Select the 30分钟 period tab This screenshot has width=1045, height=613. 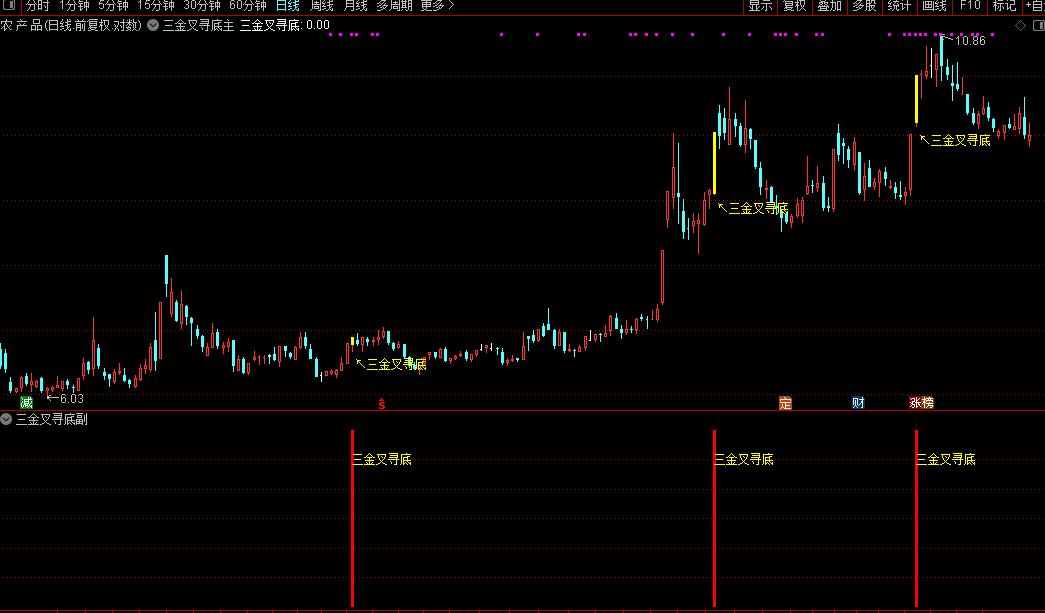click(x=202, y=7)
